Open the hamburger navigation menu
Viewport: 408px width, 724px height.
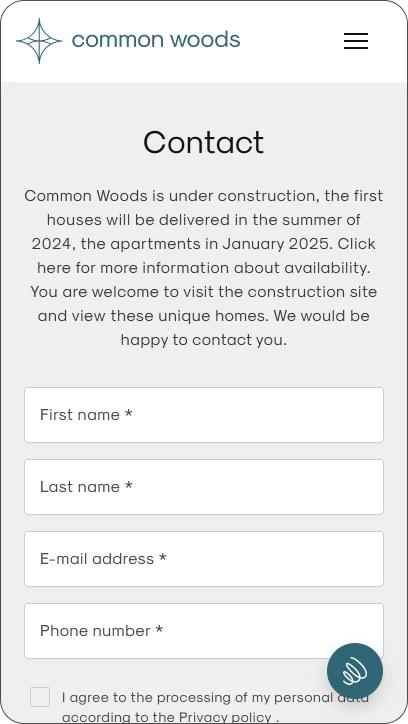[356, 41]
